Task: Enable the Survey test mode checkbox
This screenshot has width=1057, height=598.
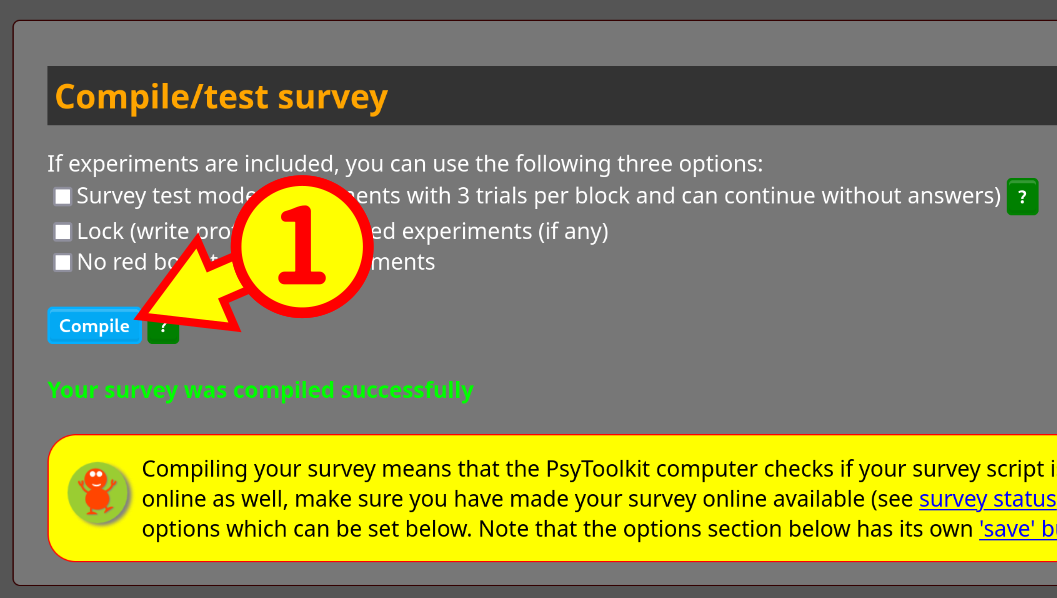Action: point(63,196)
